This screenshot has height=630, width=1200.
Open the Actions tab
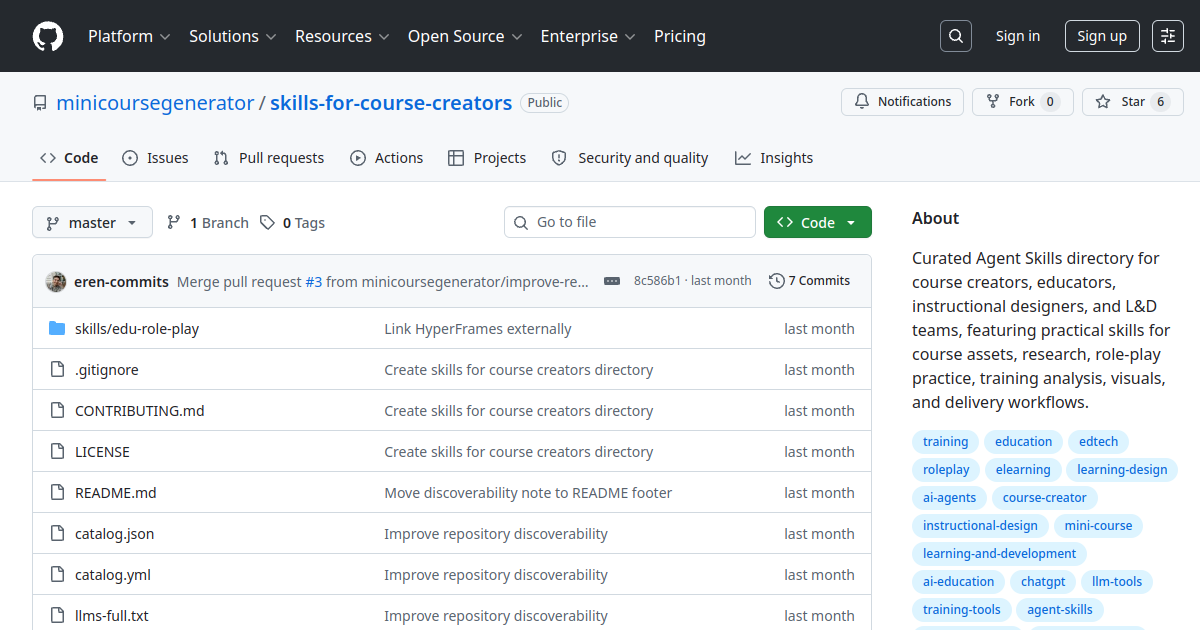point(387,158)
